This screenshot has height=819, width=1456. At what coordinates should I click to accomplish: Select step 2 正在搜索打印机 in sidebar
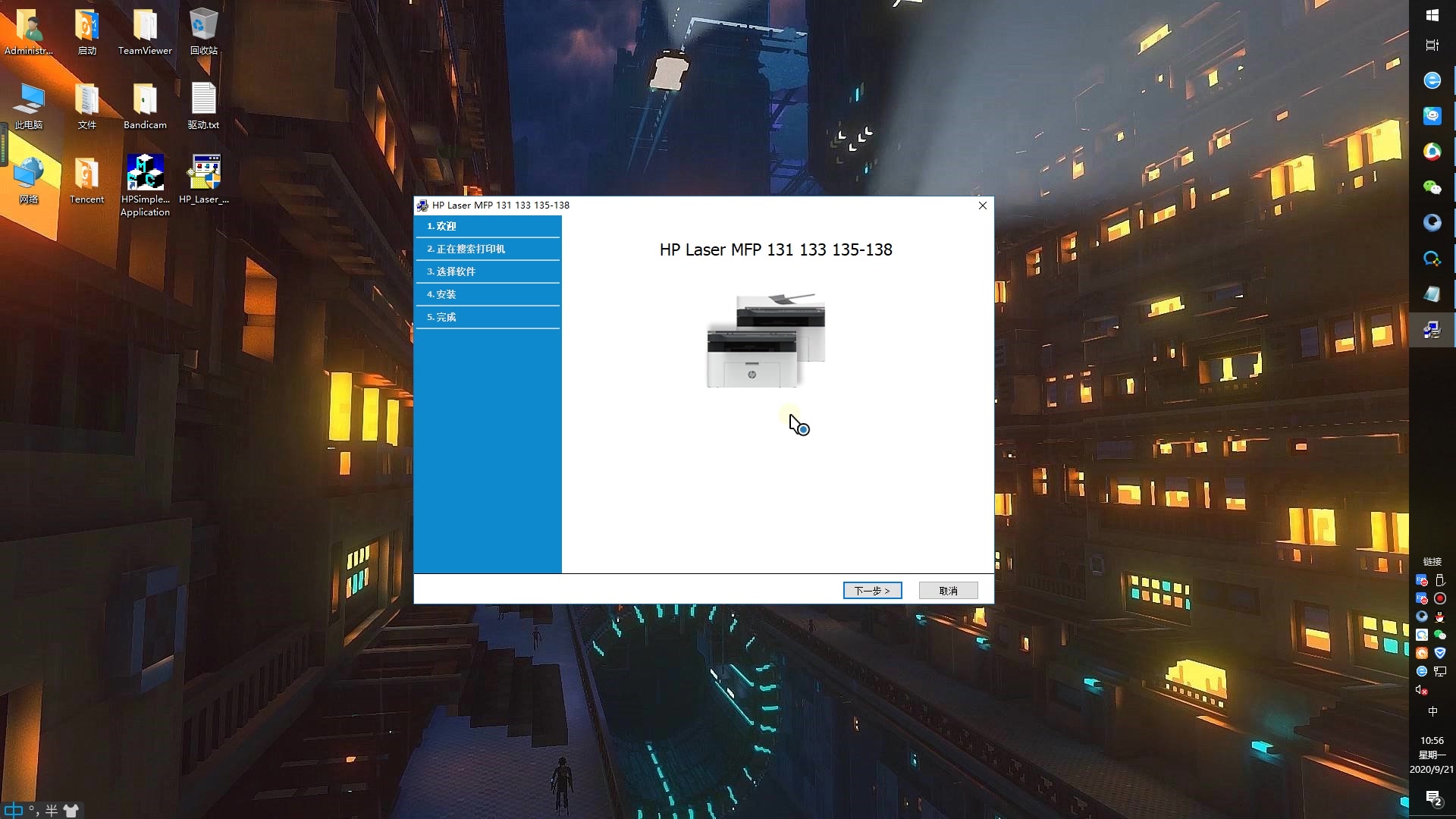[488, 249]
